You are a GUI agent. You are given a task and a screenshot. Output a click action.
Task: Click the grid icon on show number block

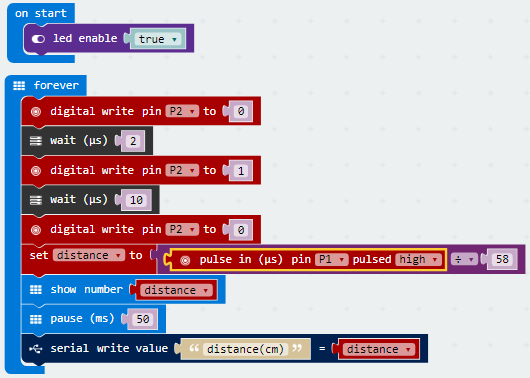[x=36, y=290]
